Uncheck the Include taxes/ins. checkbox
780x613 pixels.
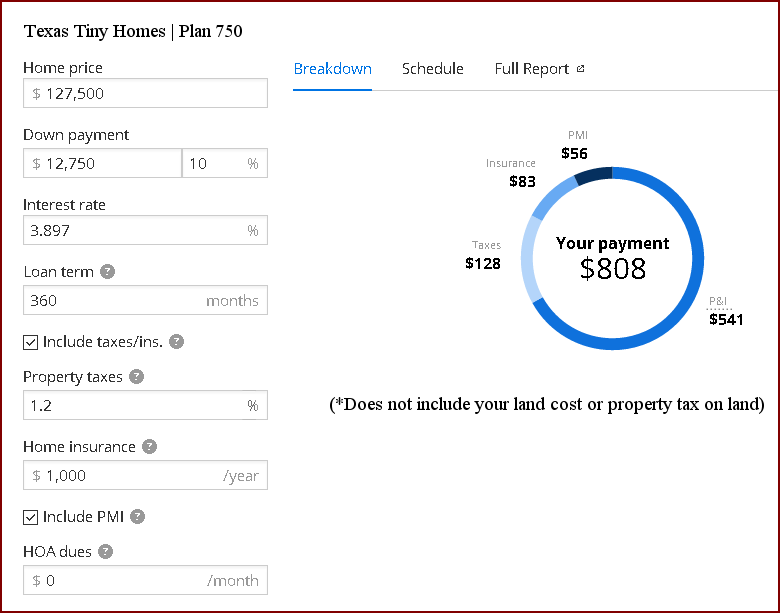31,342
